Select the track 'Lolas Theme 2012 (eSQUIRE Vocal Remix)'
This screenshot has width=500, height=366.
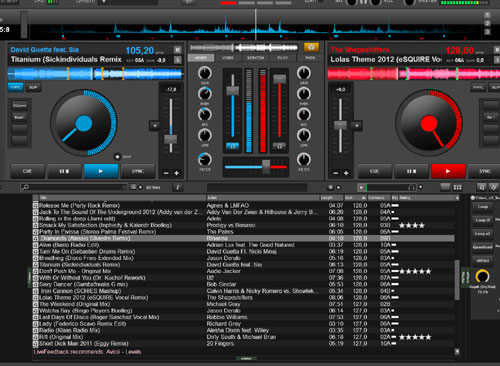[244, 298]
